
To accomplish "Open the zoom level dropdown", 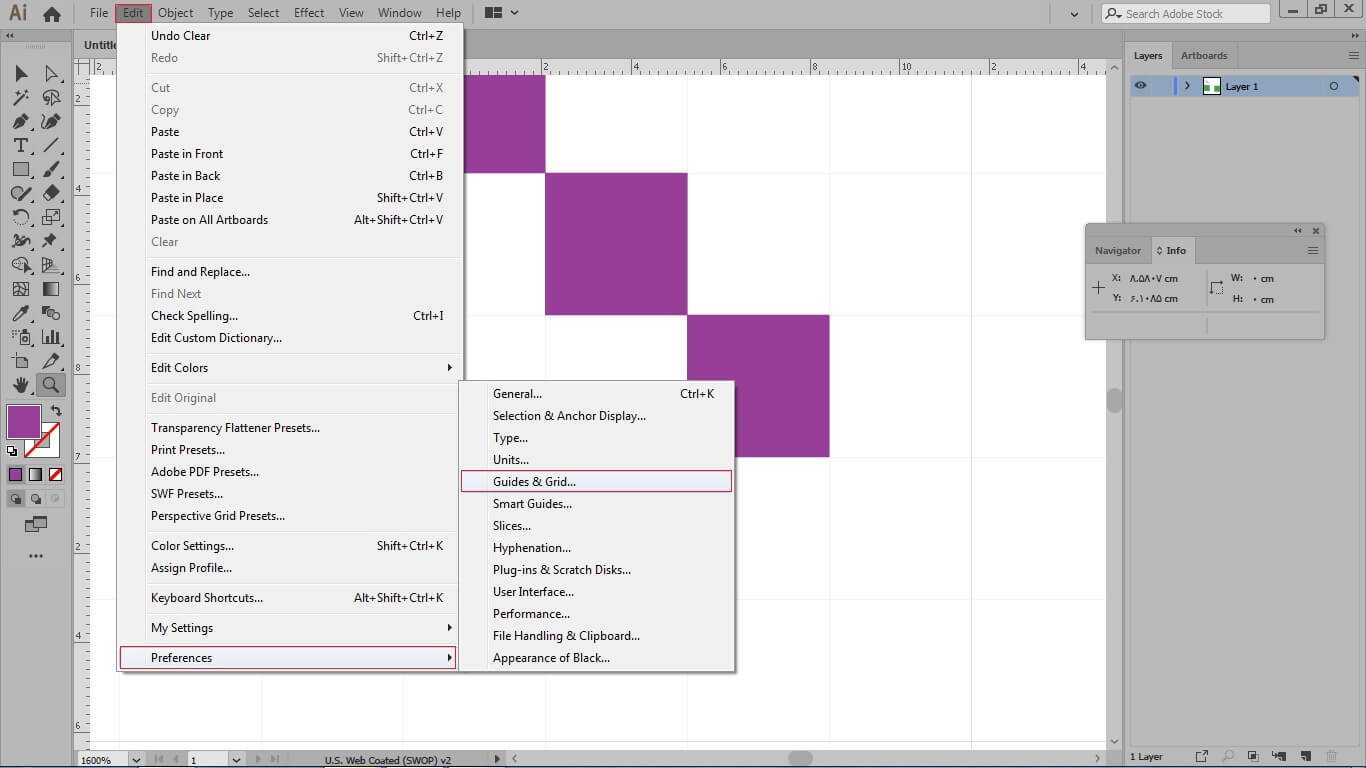I will coord(135,760).
